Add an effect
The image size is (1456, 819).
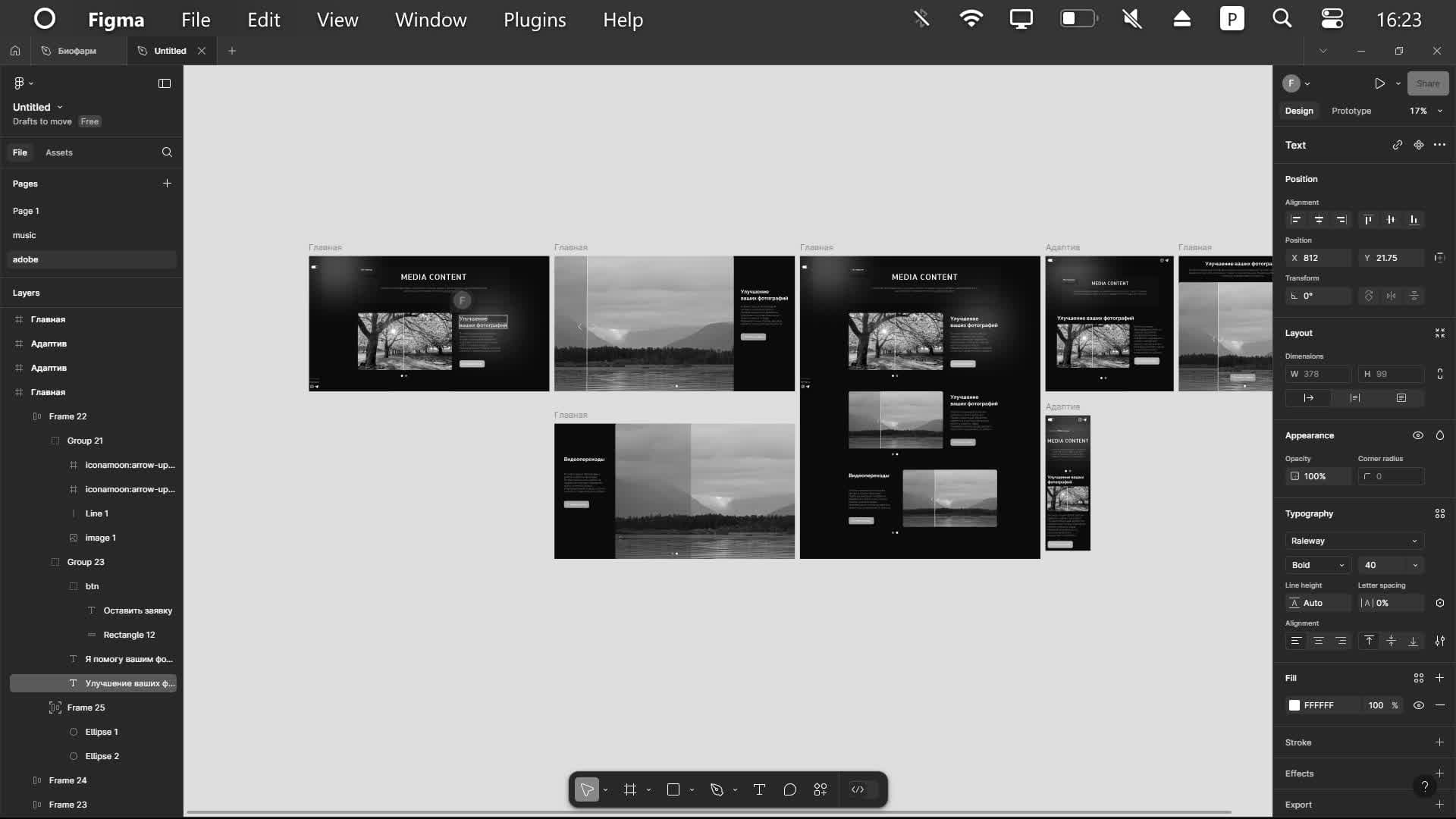1440,773
